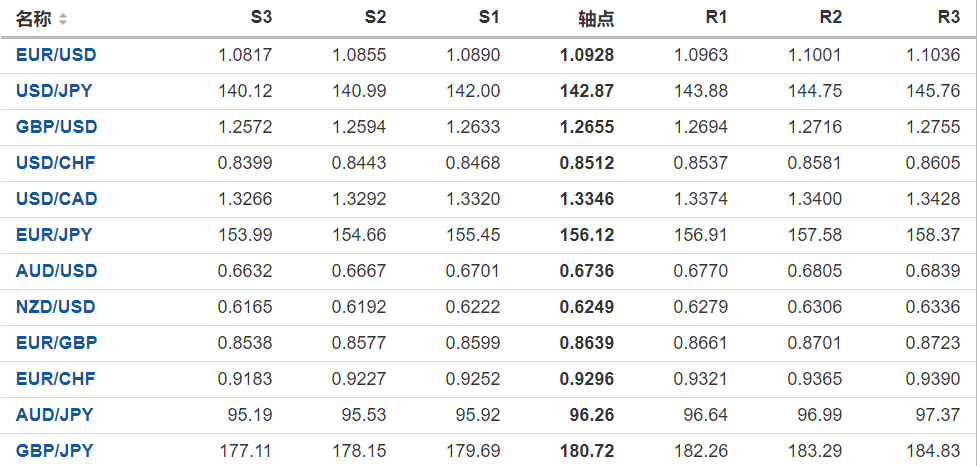View the GBP/JPY pair details
The height and width of the screenshot is (466, 977).
pos(54,451)
